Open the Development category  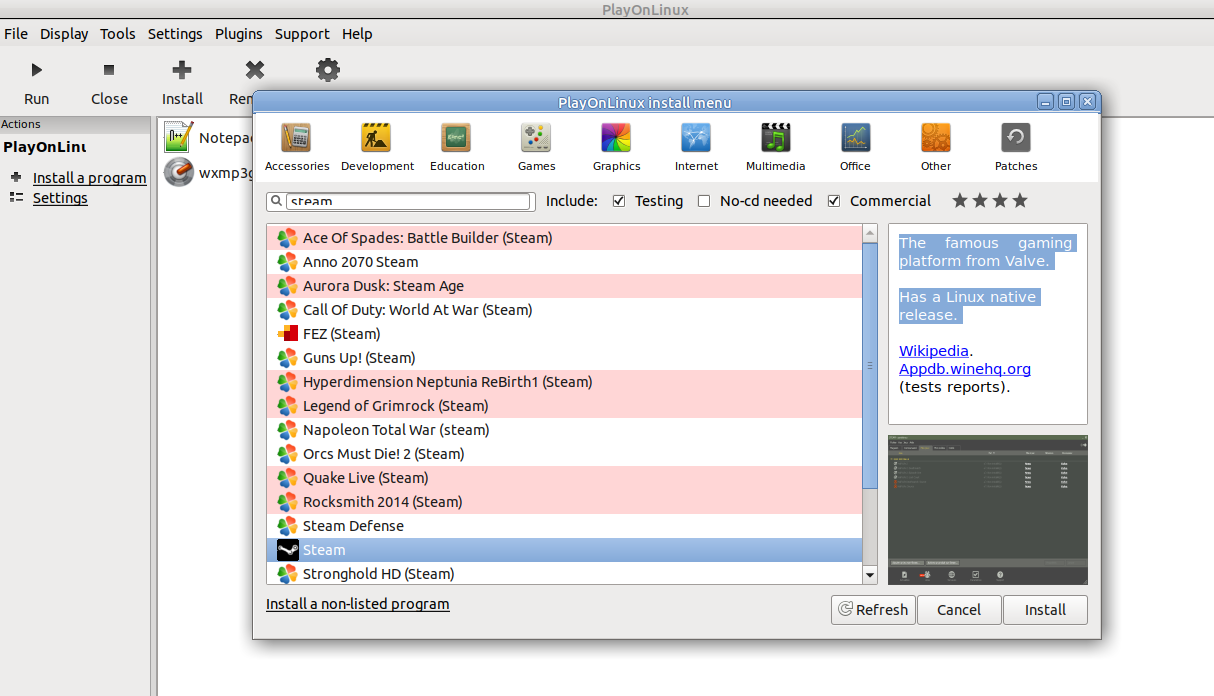[x=377, y=146]
